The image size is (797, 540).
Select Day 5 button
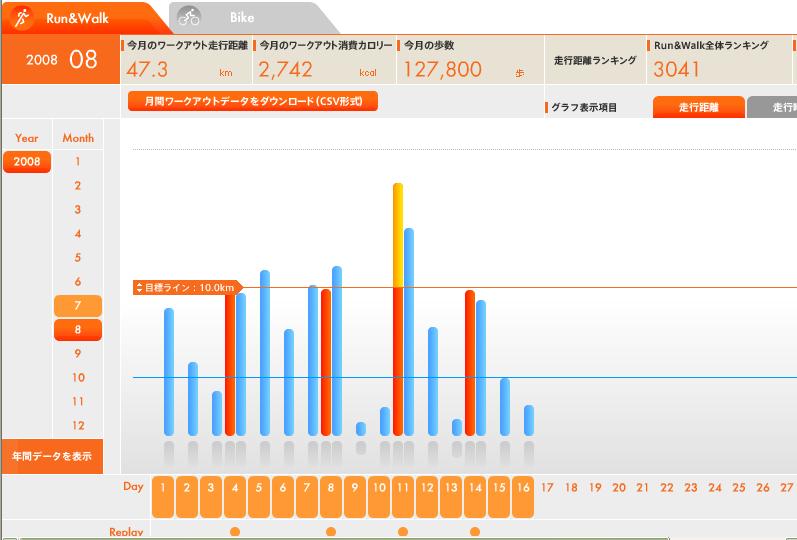pyautogui.click(x=259, y=496)
